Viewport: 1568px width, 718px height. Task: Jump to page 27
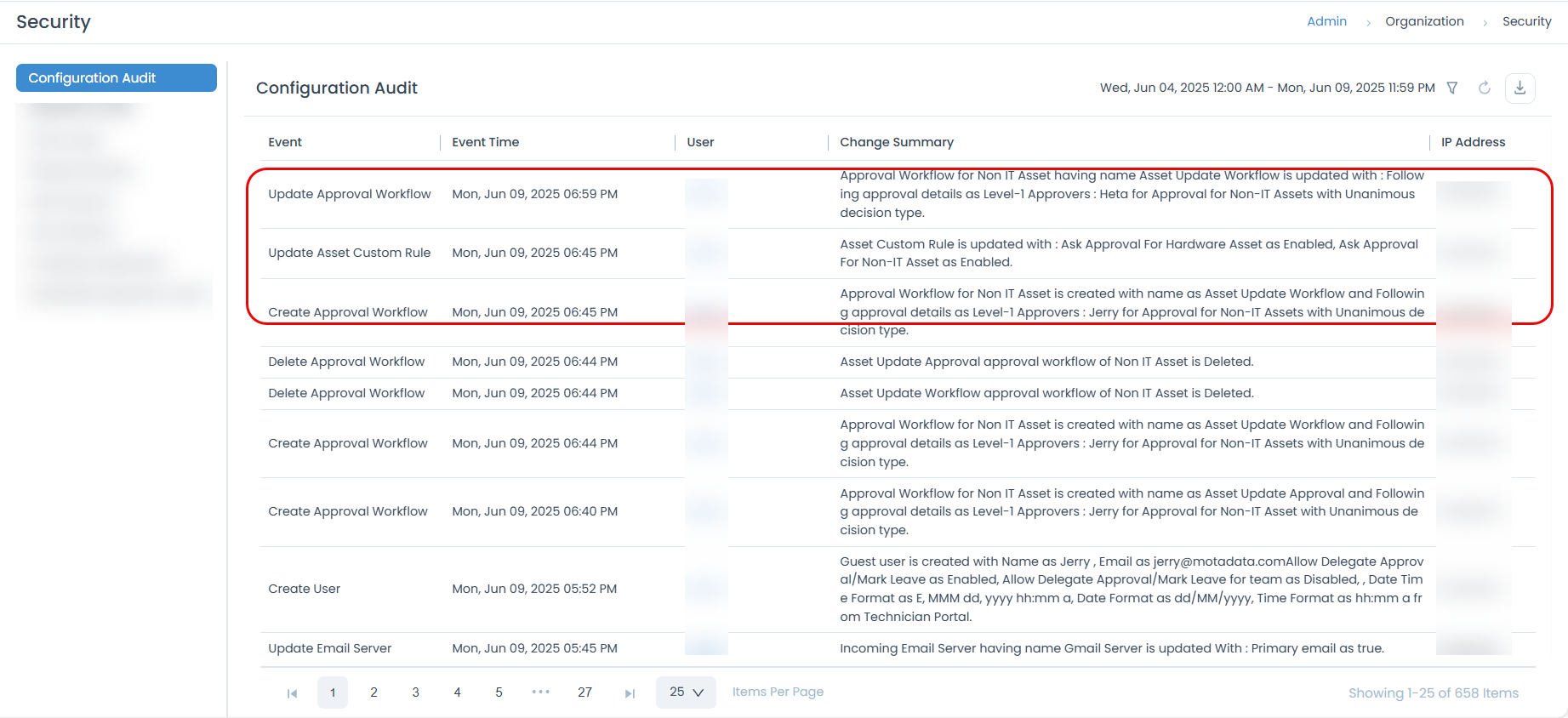tap(584, 692)
